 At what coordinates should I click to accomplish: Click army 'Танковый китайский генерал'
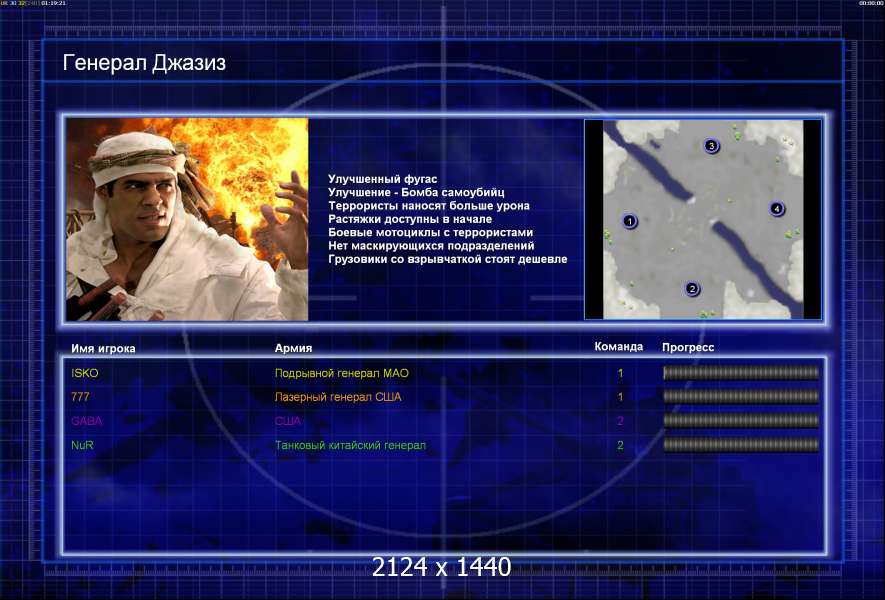(351, 445)
